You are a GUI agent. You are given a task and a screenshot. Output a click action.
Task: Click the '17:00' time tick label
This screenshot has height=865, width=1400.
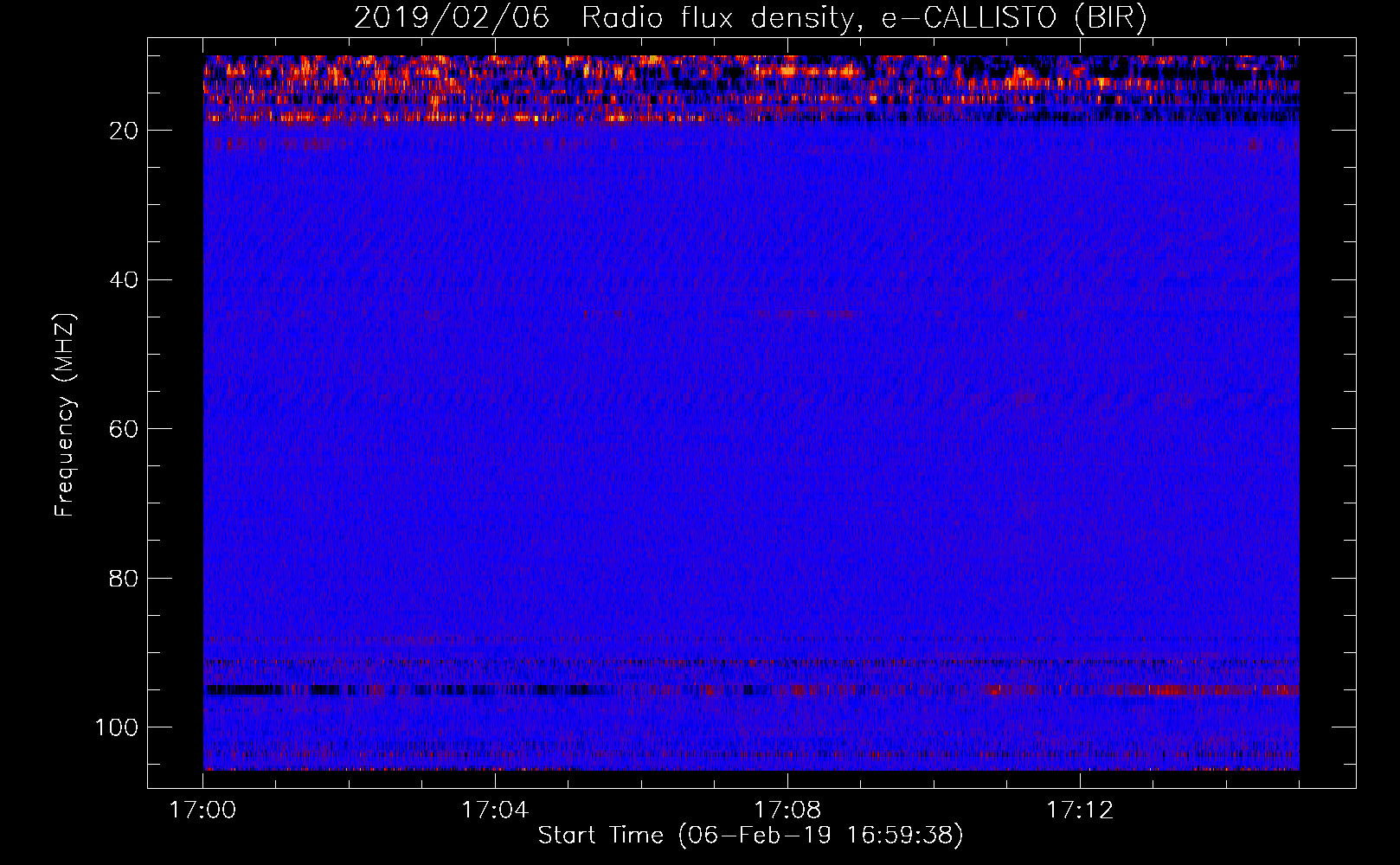[x=203, y=811]
